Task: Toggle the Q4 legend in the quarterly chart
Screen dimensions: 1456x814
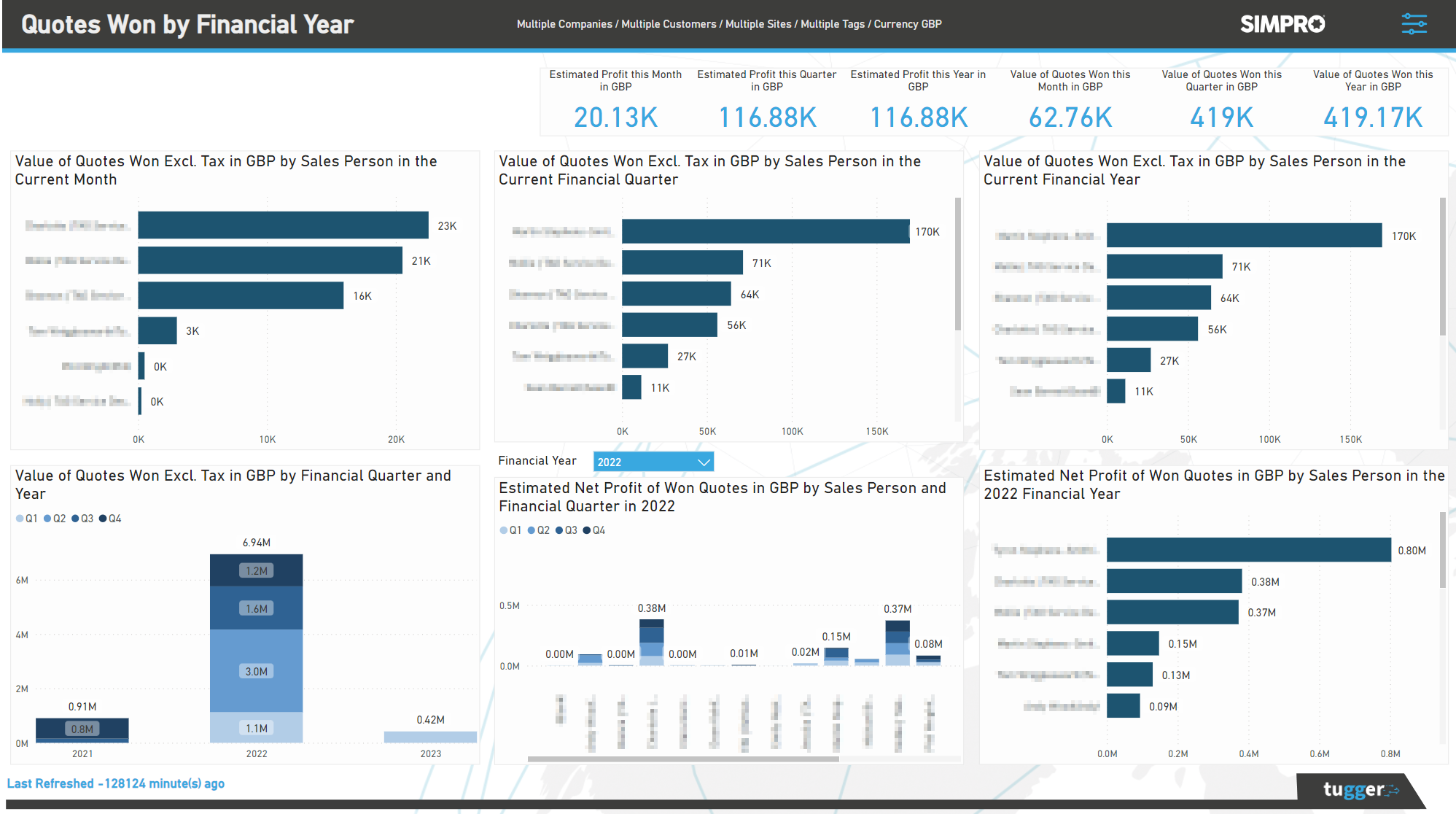Action: point(112,518)
